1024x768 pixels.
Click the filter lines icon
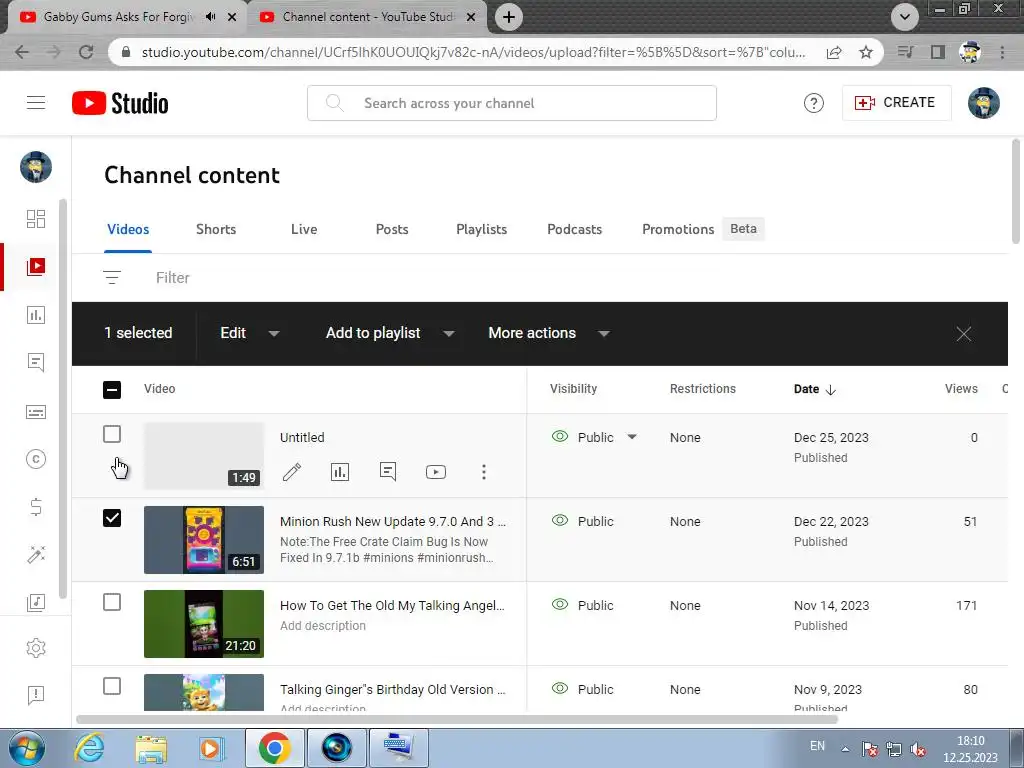(x=112, y=278)
